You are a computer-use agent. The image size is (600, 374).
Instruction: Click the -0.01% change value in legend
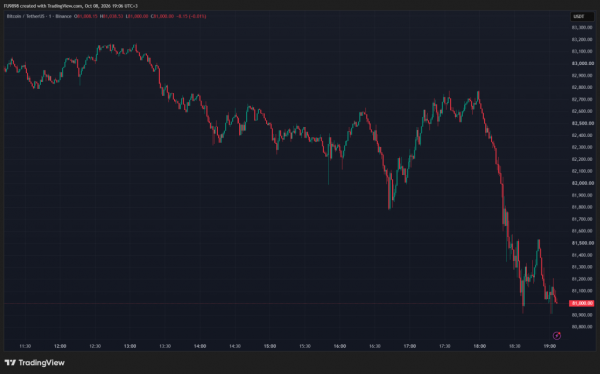click(197, 16)
